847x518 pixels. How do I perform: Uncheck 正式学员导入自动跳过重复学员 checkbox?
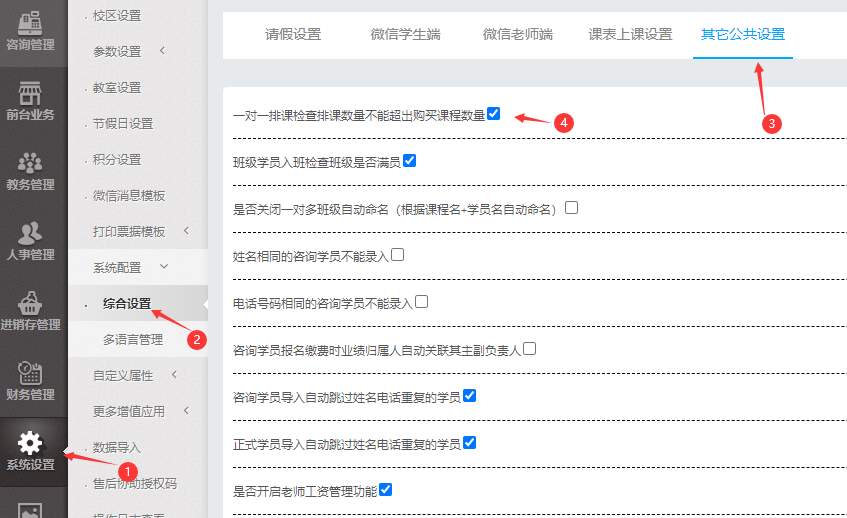click(x=469, y=442)
